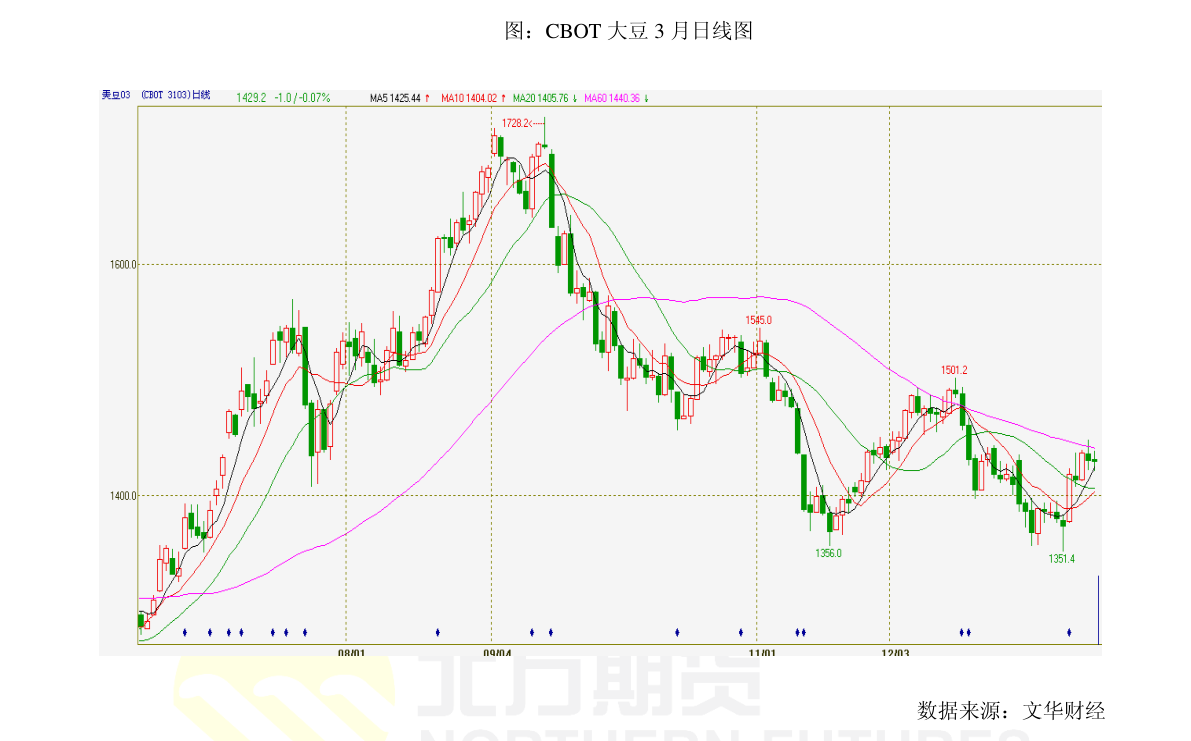This screenshot has height=741, width=1191.
Task: Click the 1351.4 low price annotation
Action: 1062,559
